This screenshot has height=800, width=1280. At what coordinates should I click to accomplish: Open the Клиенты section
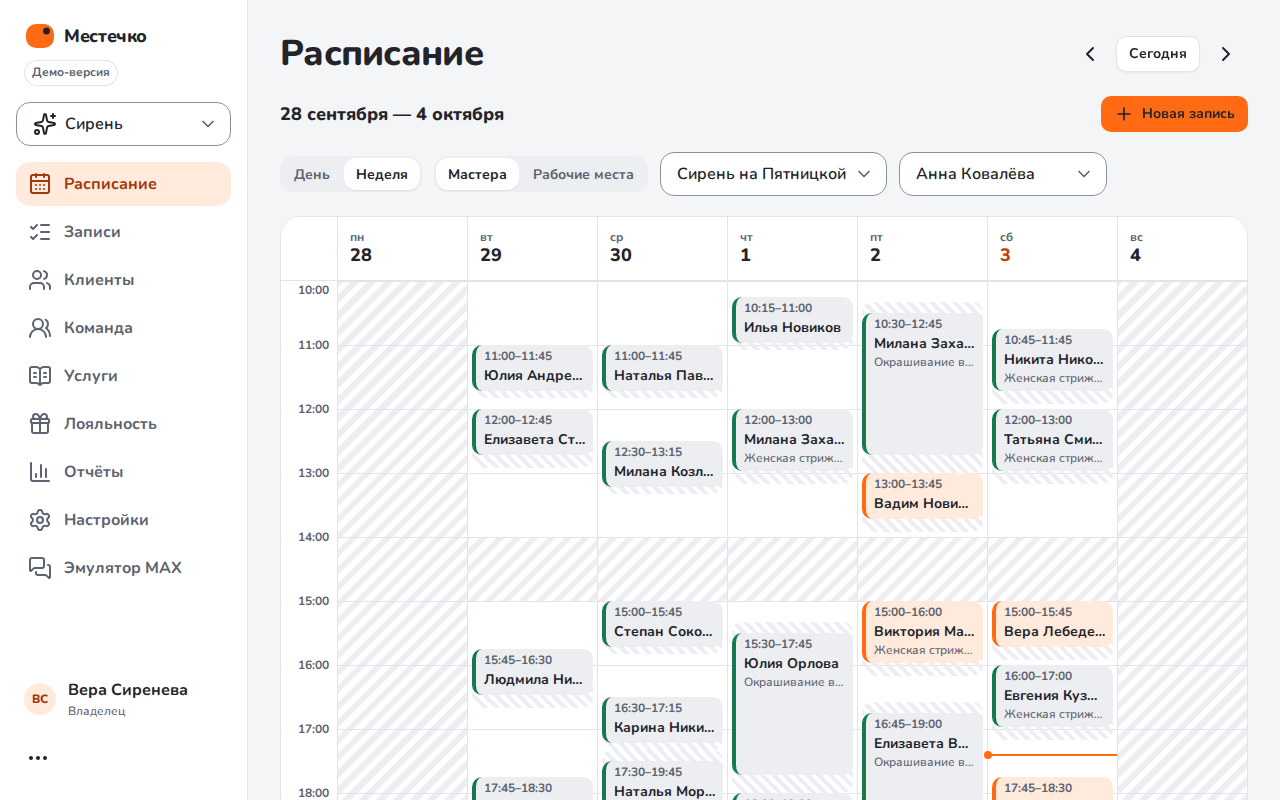click(x=123, y=280)
